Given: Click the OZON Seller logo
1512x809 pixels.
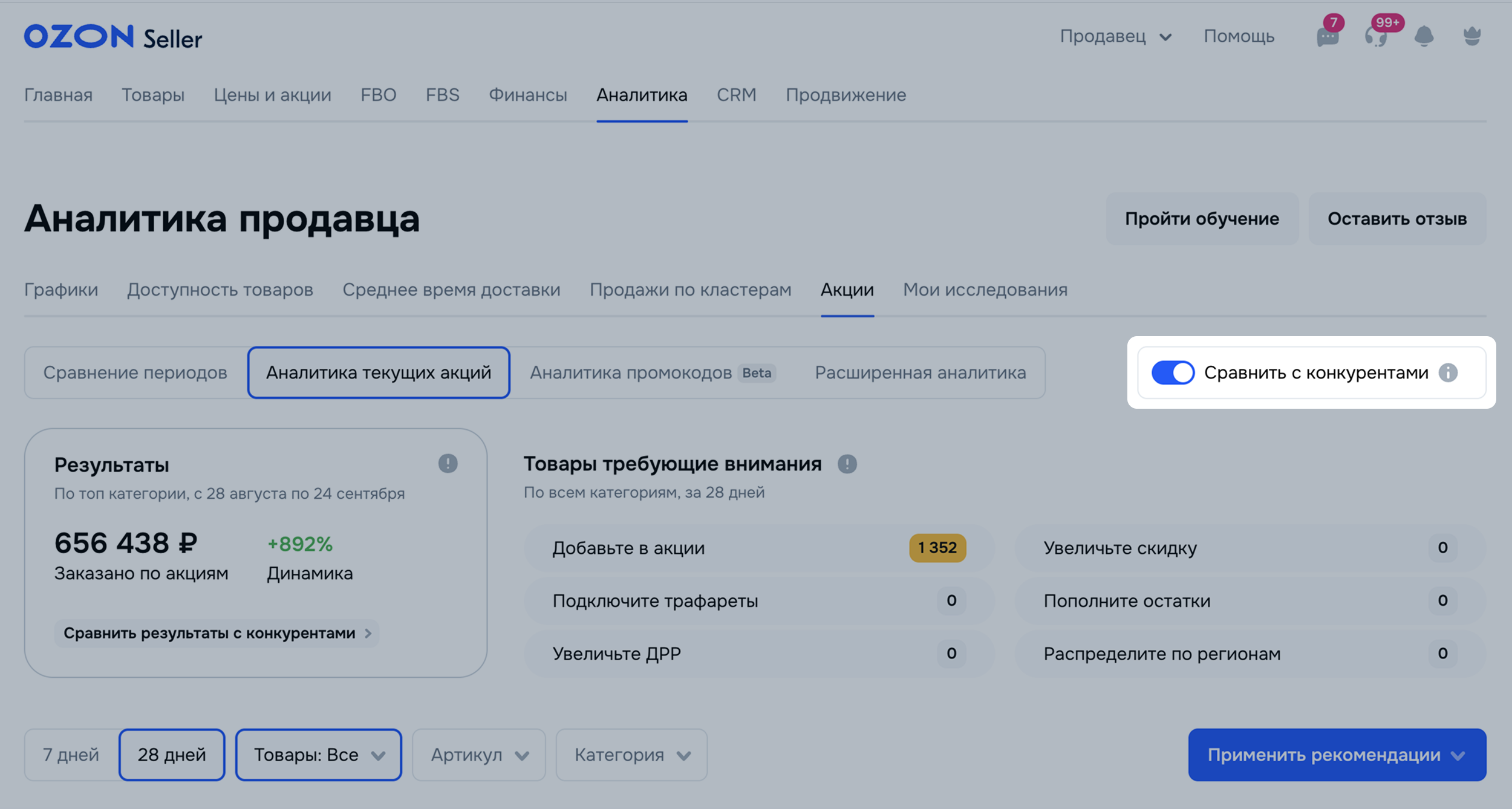Looking at the screenshot, I should pyautogui.click(x=113, y=37).
